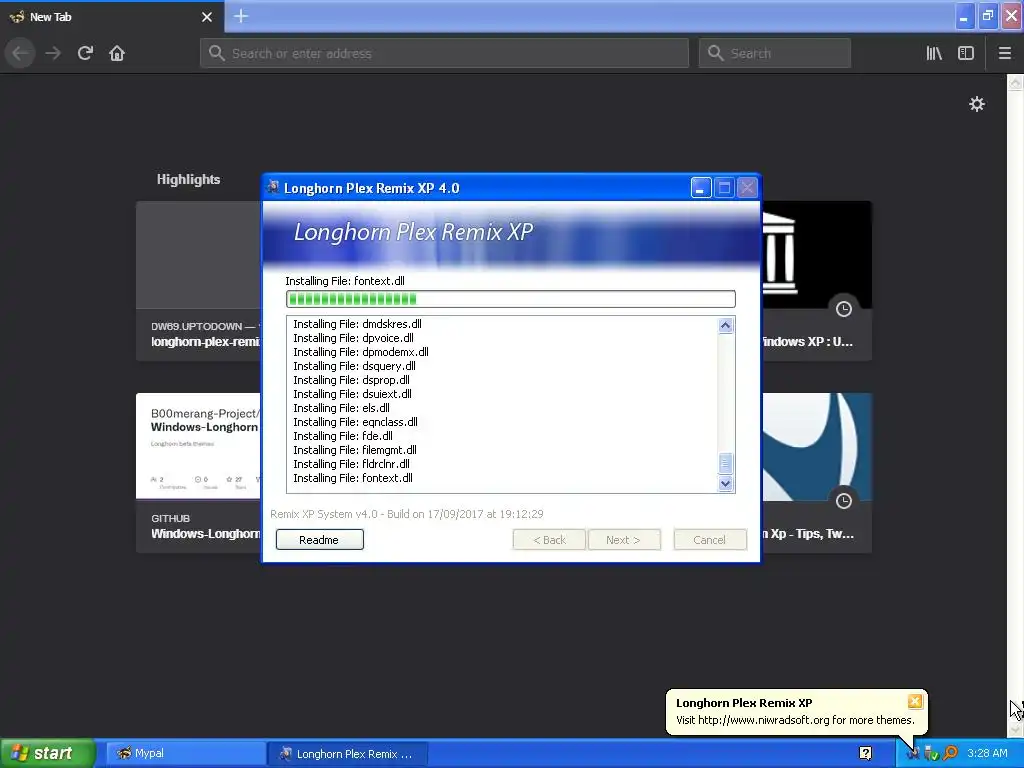The width and height of the screenshot is (1024, 768).
Task: Click the back arrow in browser
Action: [21, 53]
